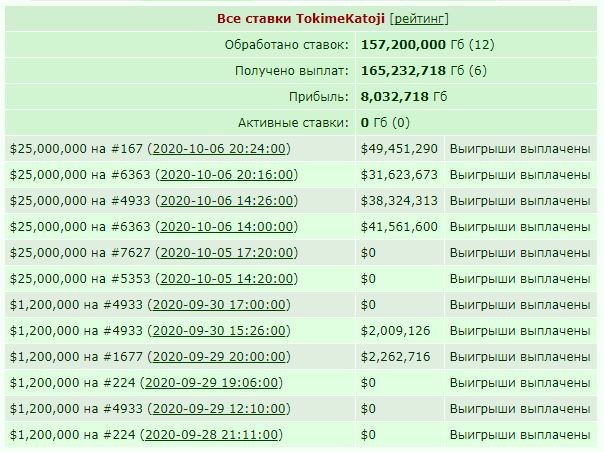
Task: Open date link 2020-09-30 17:00:00
Action: (219, 304)
